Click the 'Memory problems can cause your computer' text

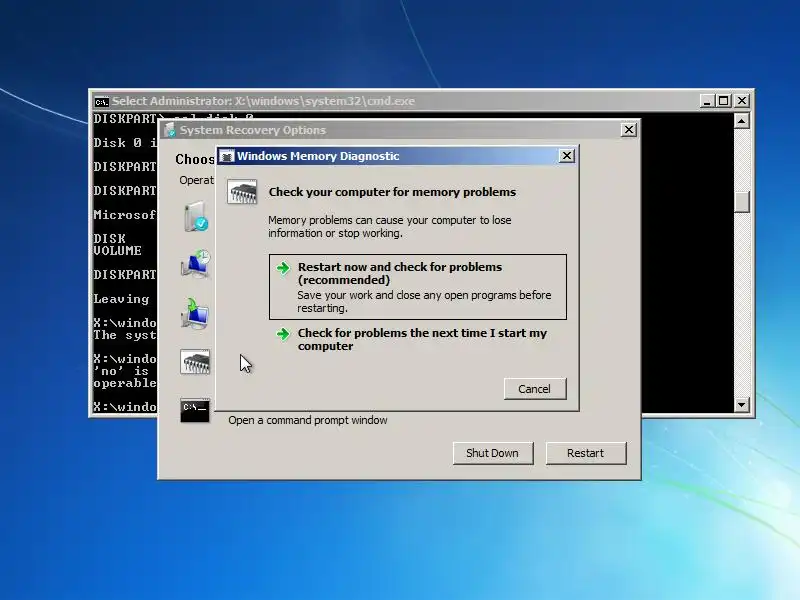(390, 227)
